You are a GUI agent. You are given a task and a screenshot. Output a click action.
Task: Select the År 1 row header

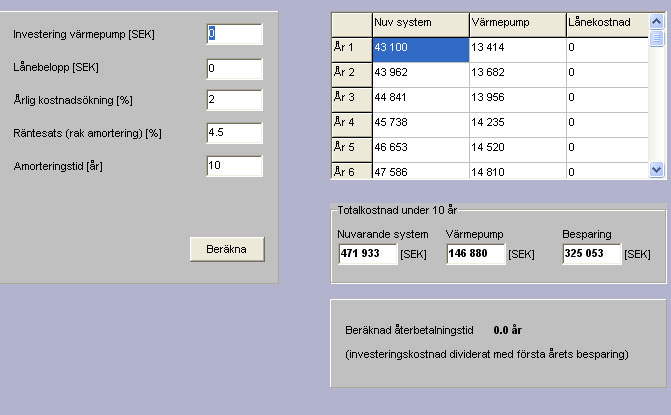point(349,48)
